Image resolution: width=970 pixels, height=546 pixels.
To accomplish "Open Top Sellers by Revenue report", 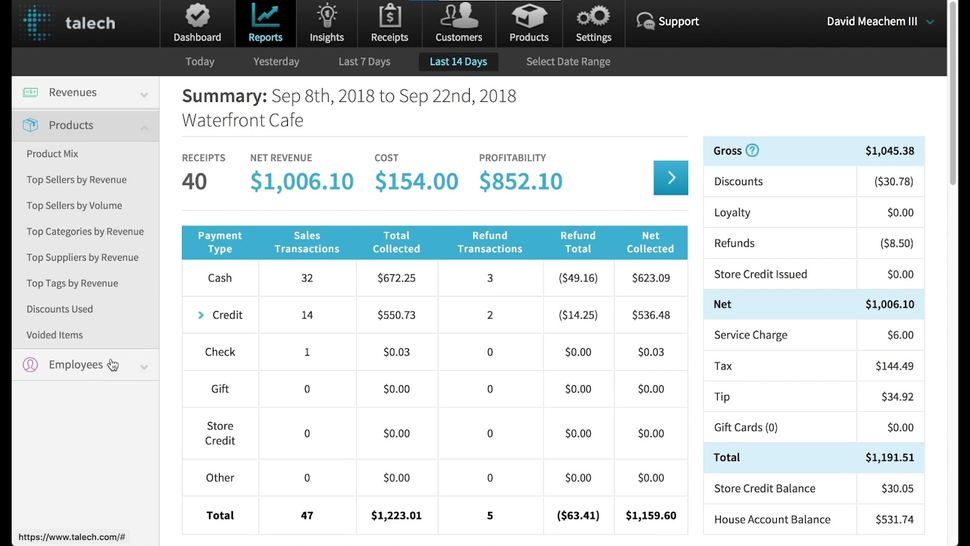I will click(x=76, y=180).
